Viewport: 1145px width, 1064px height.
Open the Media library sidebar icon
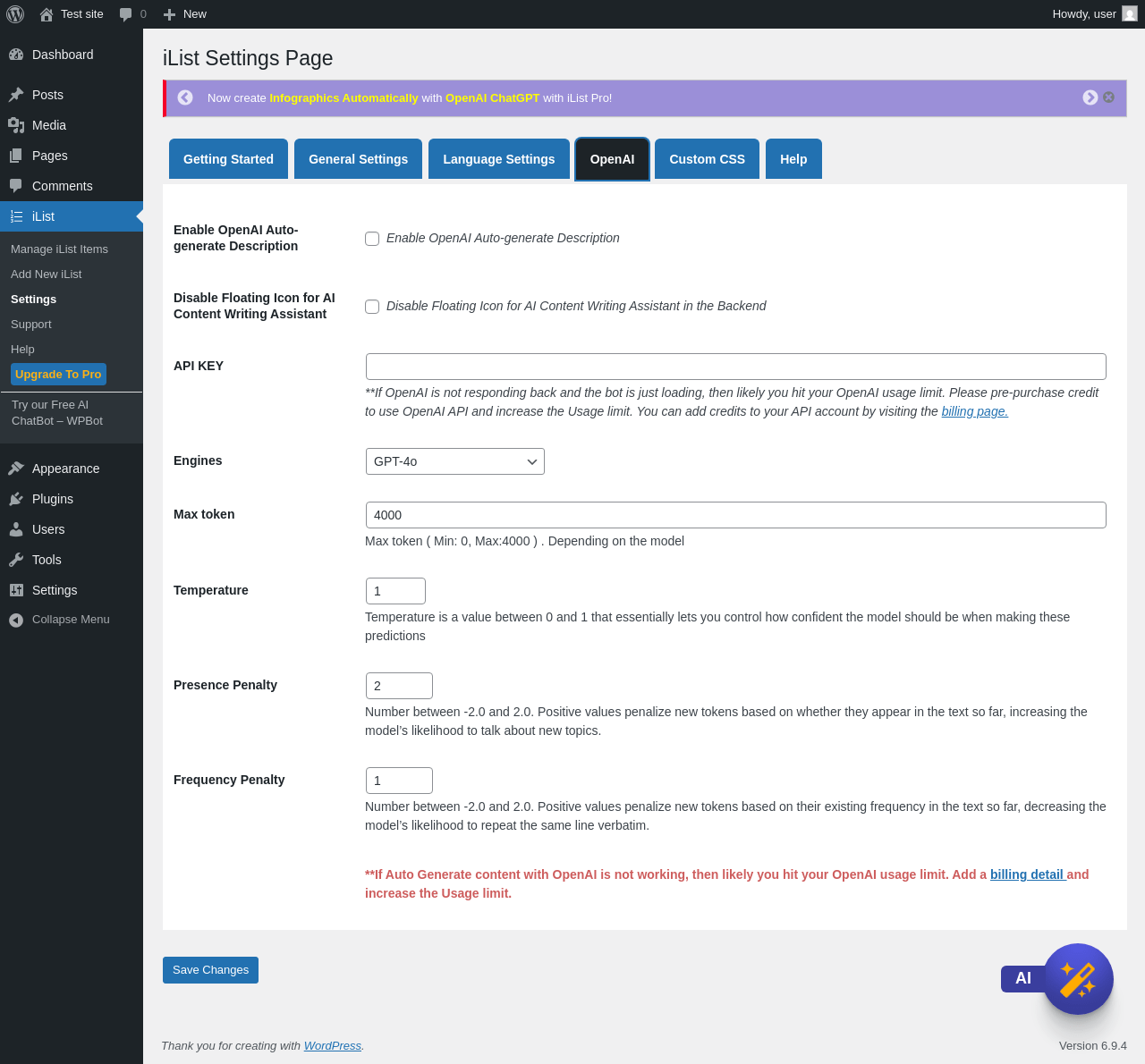(16, 125)
